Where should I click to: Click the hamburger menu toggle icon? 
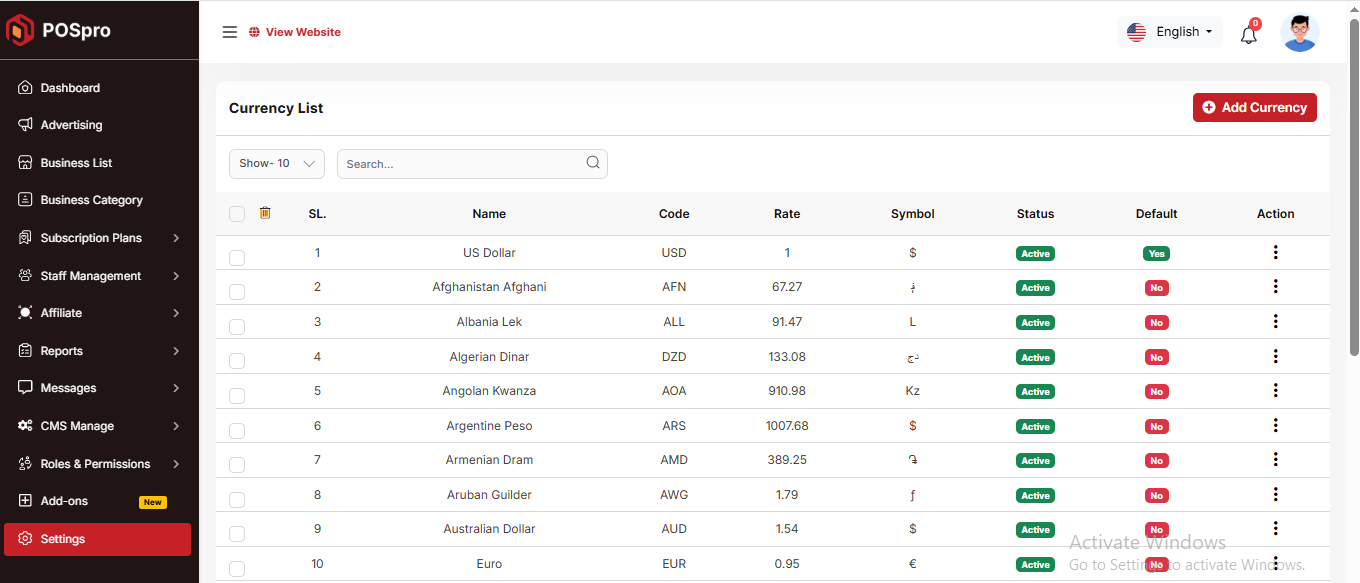[x=229, y=32]
